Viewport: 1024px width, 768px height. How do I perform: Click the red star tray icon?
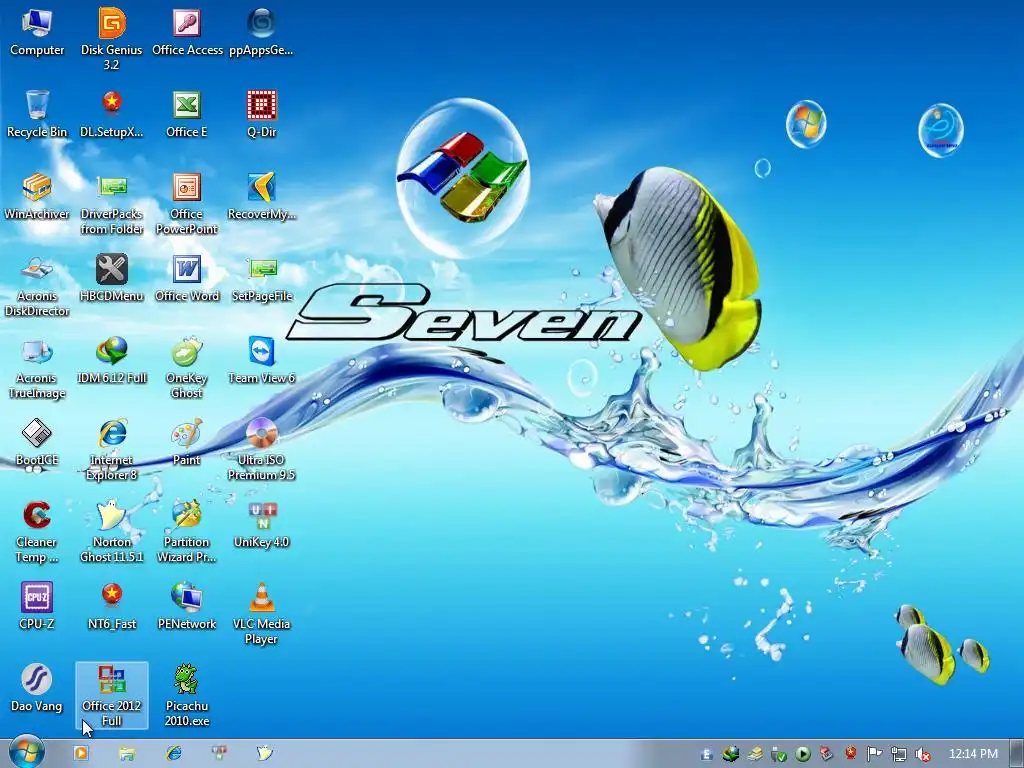850,754
